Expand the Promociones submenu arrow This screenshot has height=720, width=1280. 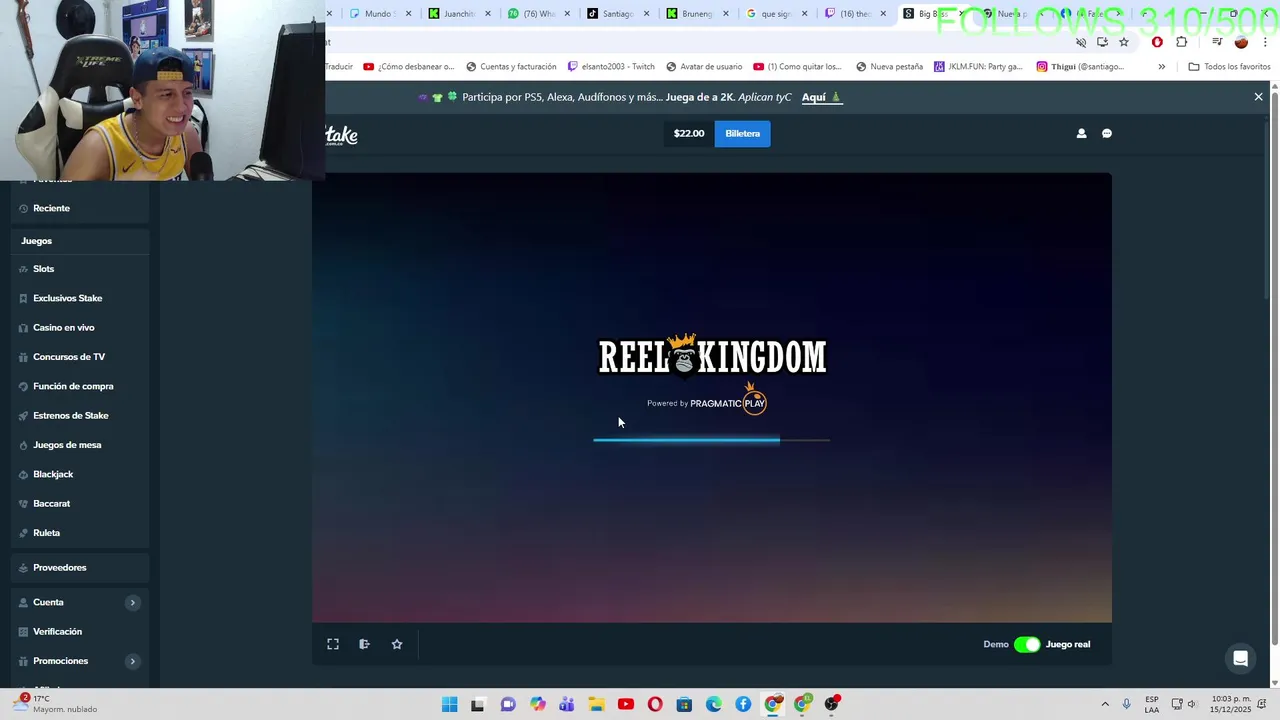tap(132, 661)
